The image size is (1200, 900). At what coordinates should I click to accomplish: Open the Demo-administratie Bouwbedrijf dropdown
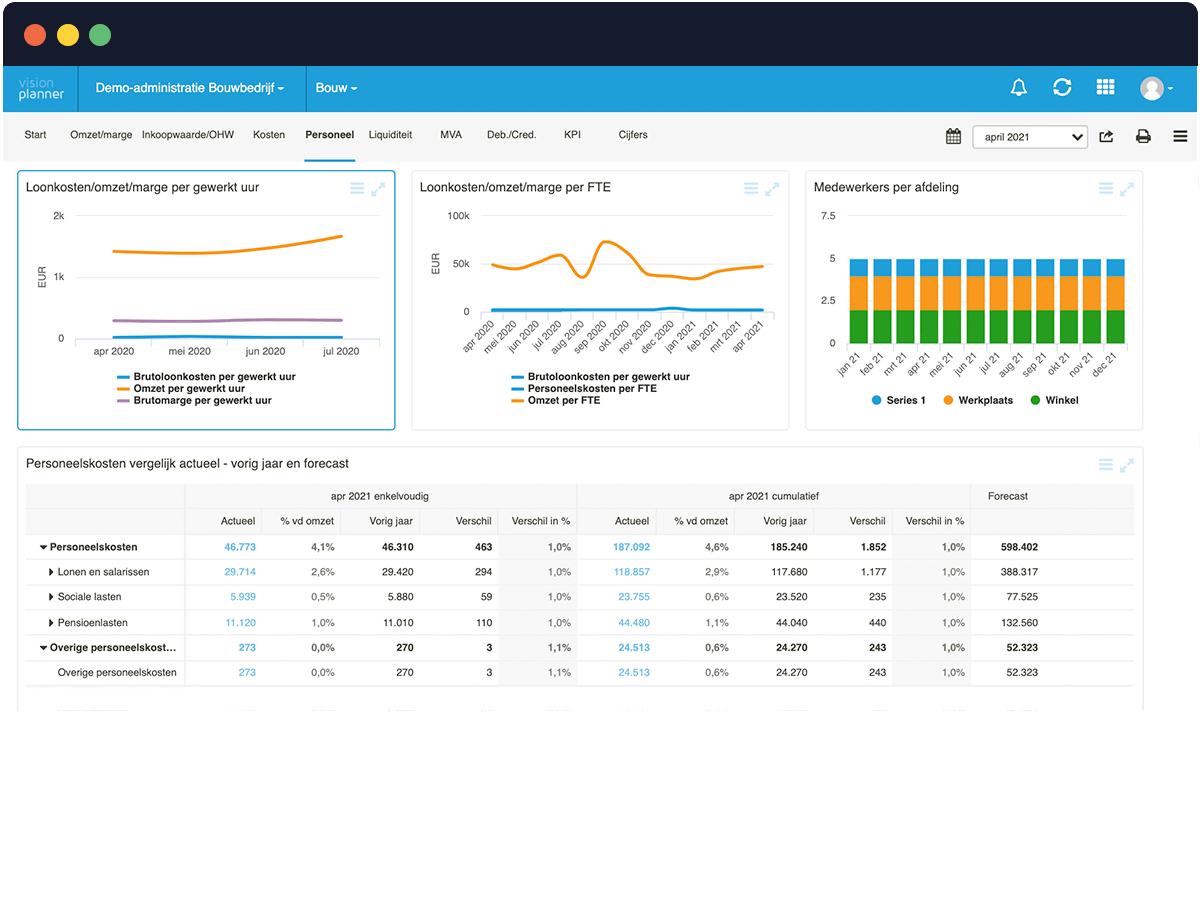pyautogui.click(x=190, y=88)
